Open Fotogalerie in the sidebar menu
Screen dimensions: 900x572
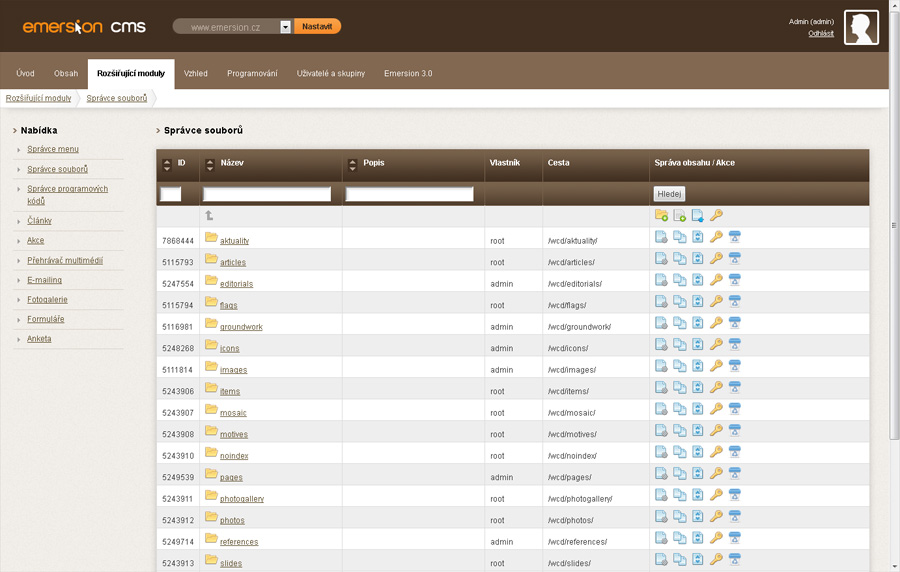tap(47, 299)
